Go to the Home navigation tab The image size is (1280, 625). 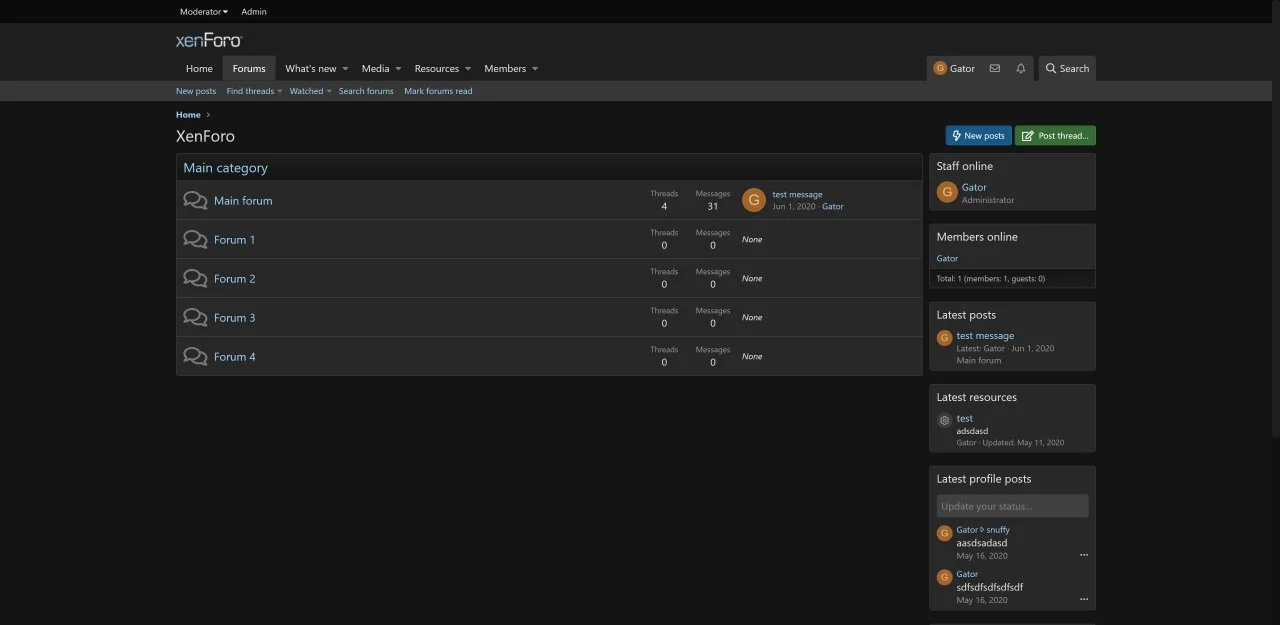point(199,69)
